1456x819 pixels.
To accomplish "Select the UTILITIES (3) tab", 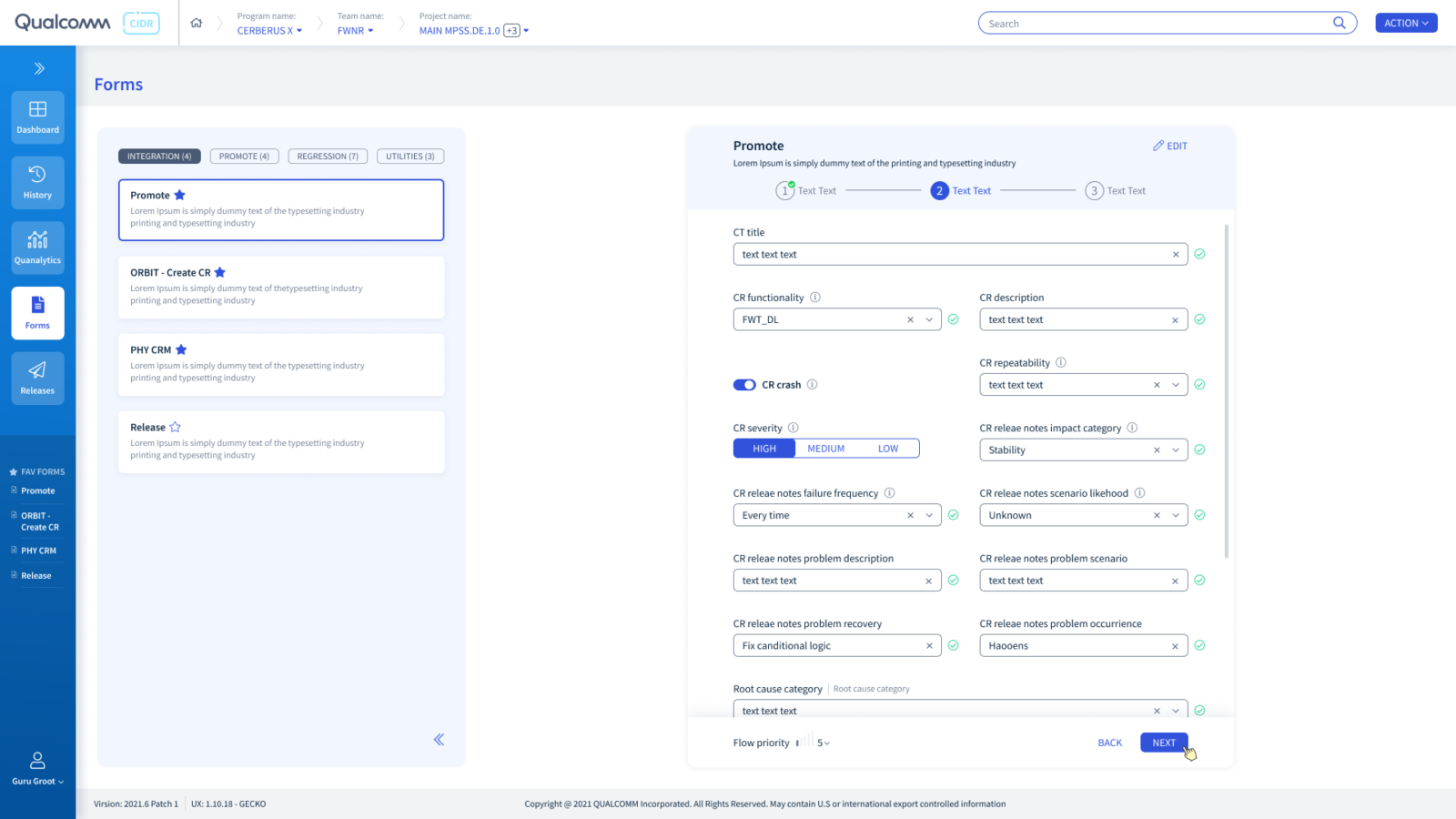I will (410, 157).
